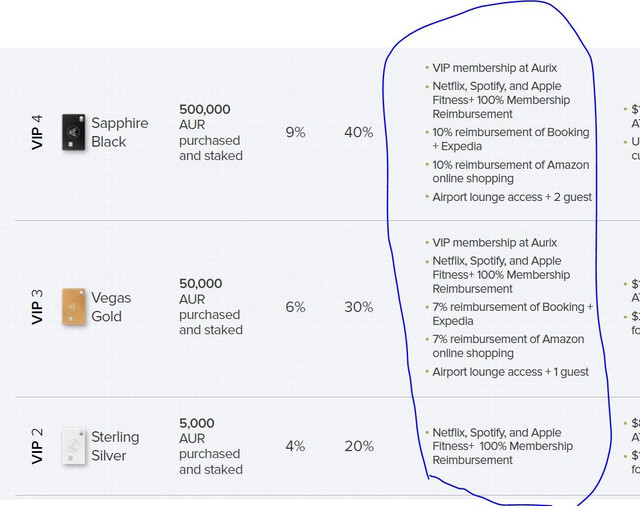Click the 50,000 AUR staking requirement
640x506 pixels.
[211, 307]
